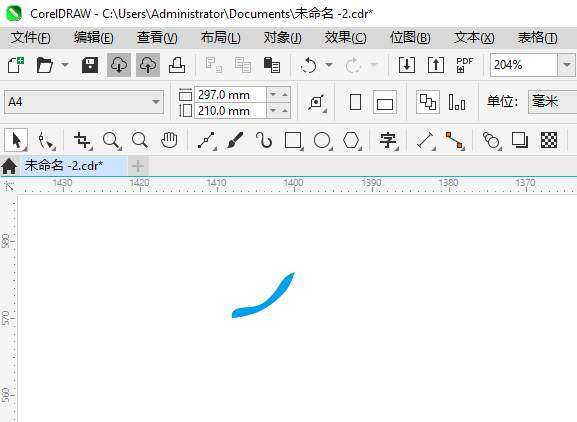Select the Shape edit tool
Image resolution: width=577 pixels, height=422 pixels.
[x=46, y=140]
